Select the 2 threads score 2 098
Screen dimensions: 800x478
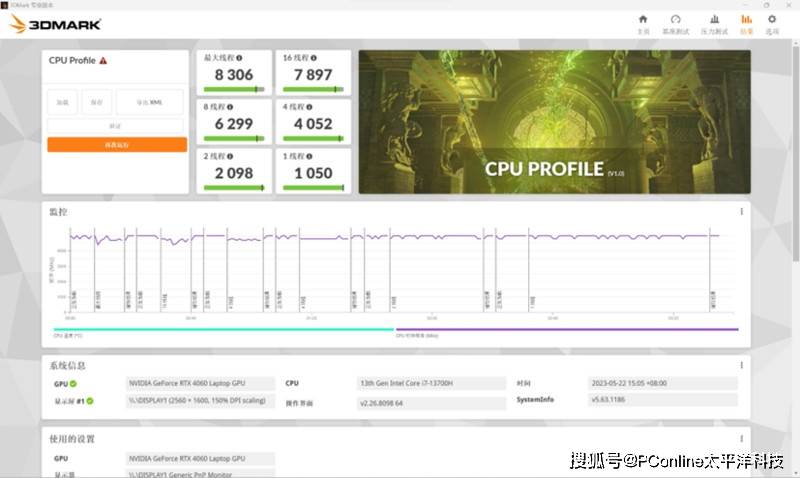234,173
